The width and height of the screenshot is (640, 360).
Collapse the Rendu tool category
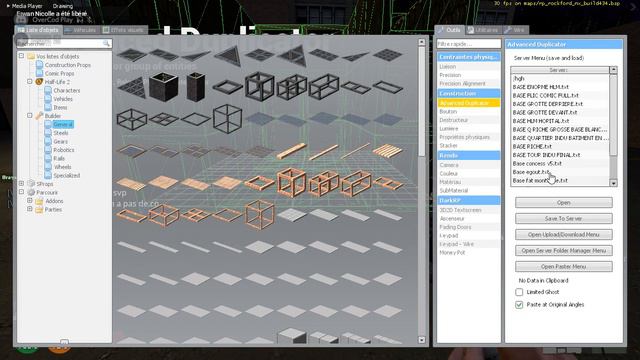(x=468, y=156)
